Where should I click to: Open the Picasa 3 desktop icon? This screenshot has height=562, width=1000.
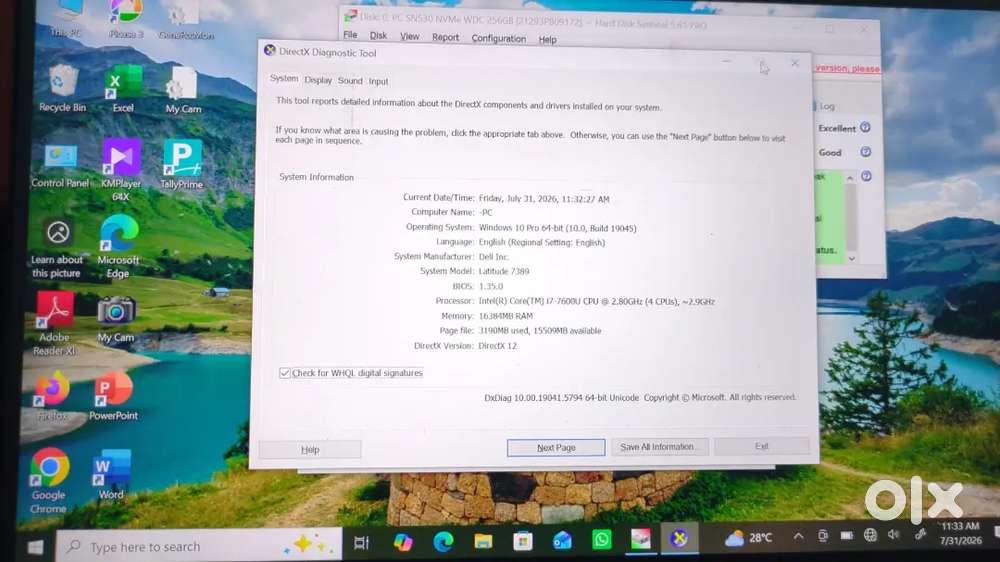[126, 19]
